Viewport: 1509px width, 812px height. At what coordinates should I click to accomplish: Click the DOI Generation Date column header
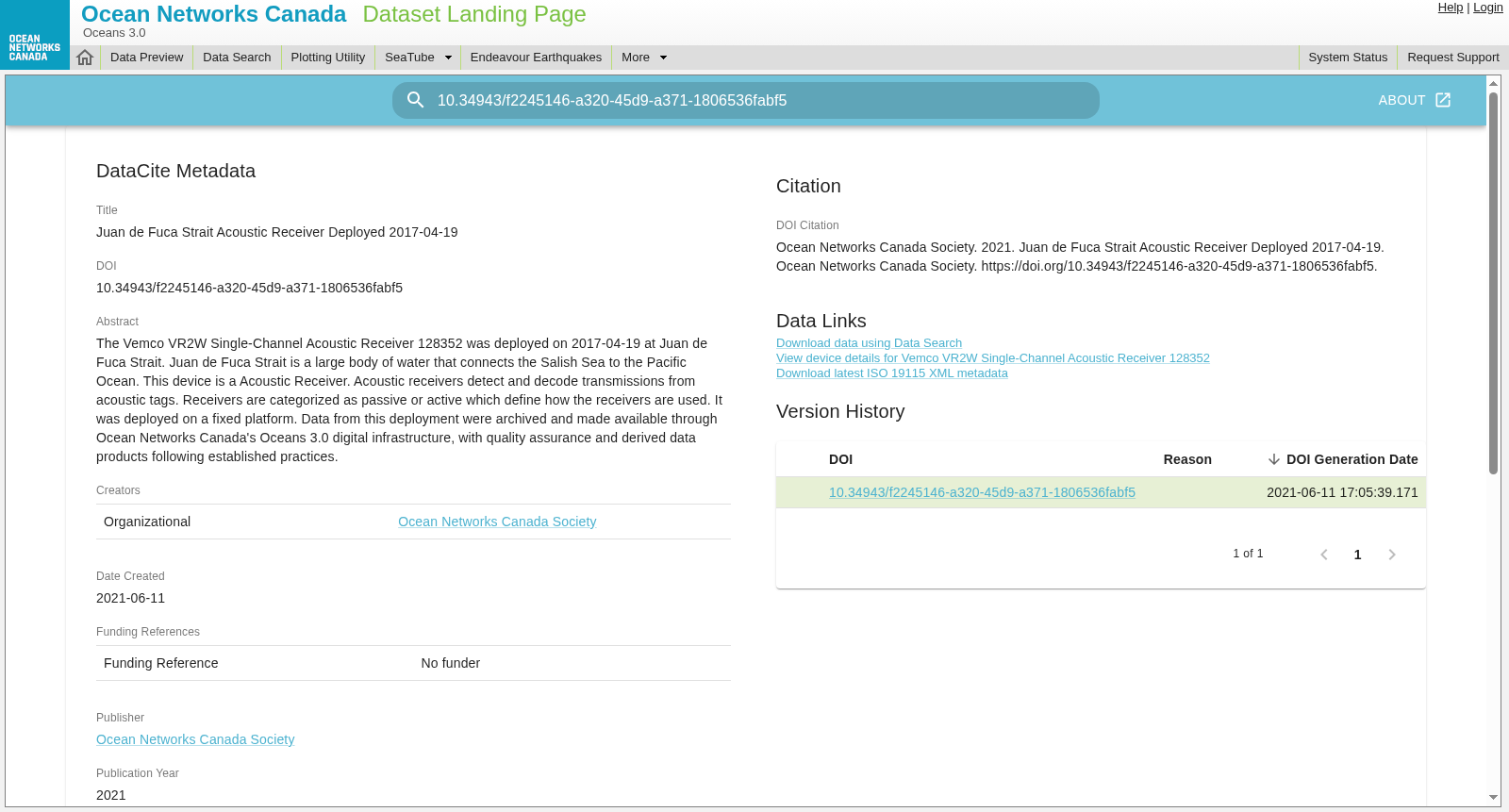[1351, 459]
